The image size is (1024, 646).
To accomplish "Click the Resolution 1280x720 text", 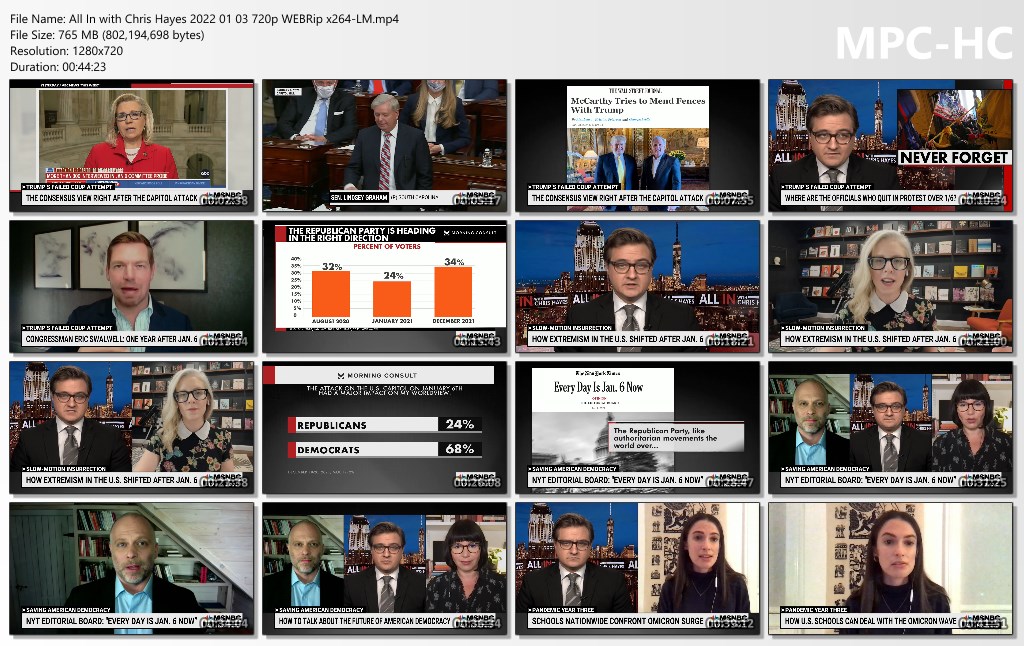I will pos(67,51).
